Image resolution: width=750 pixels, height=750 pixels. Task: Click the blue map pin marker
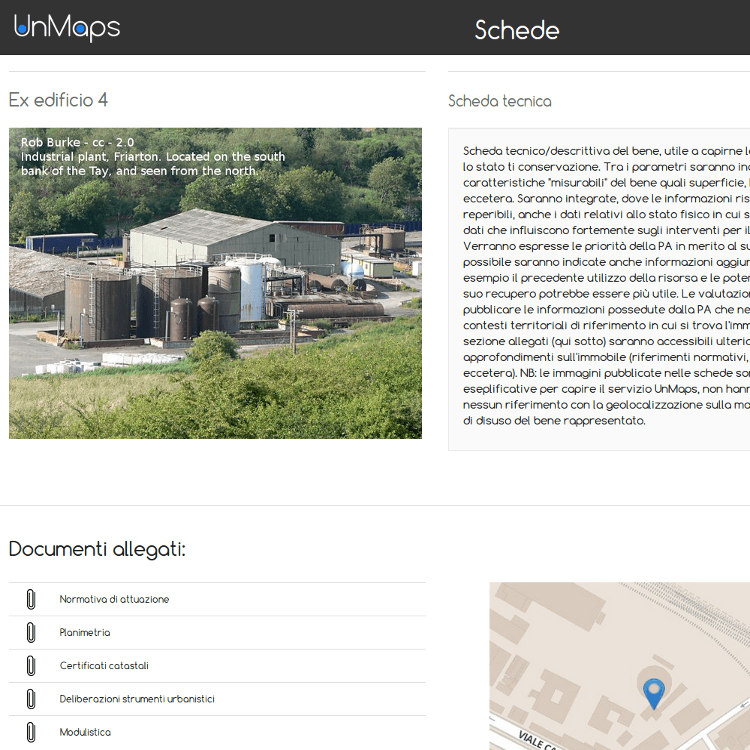click(x=653, y=694)
